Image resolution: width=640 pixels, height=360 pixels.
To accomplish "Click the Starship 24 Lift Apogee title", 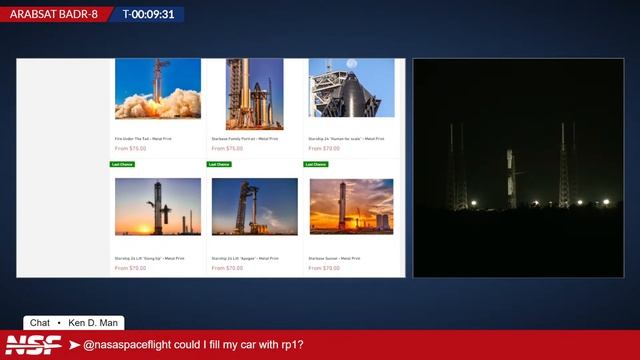I will [x=245, y=258].
